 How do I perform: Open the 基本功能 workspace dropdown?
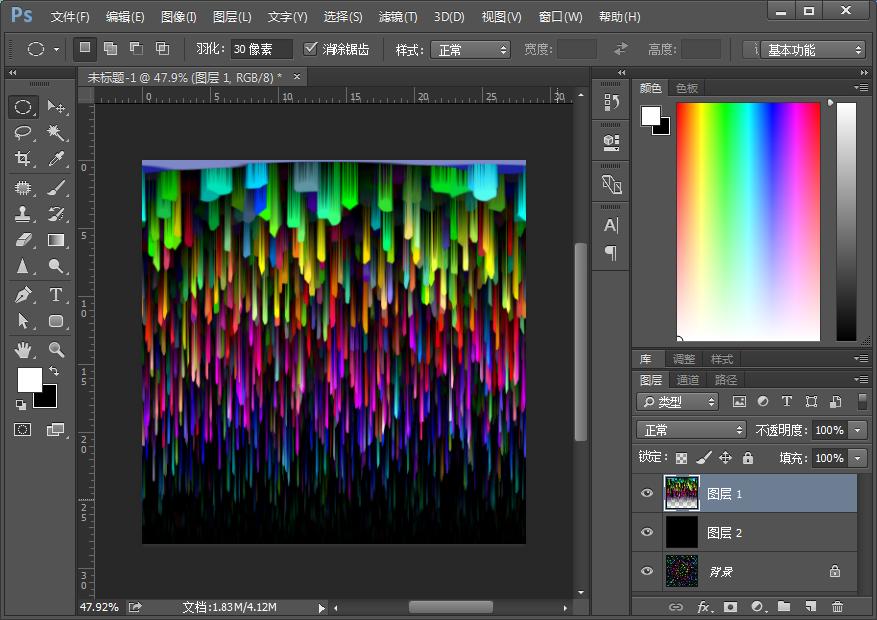(x=812, y=49)
